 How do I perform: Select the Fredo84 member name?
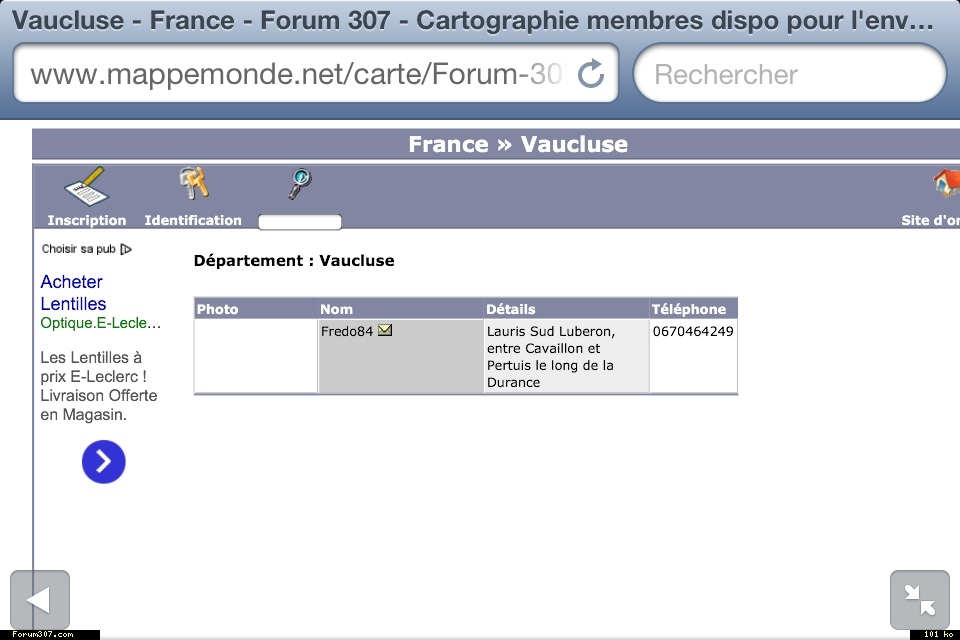point(346,331)
